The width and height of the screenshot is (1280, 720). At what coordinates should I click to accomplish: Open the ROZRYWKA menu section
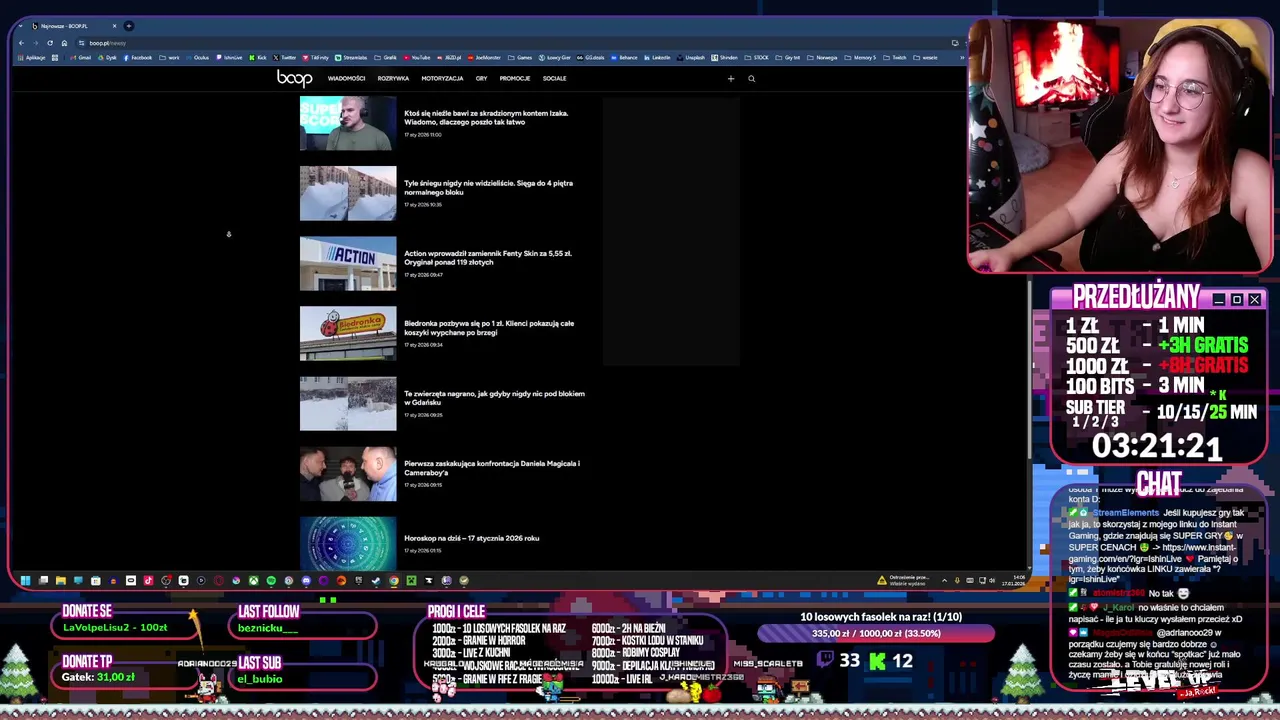[x=393, y=78]
